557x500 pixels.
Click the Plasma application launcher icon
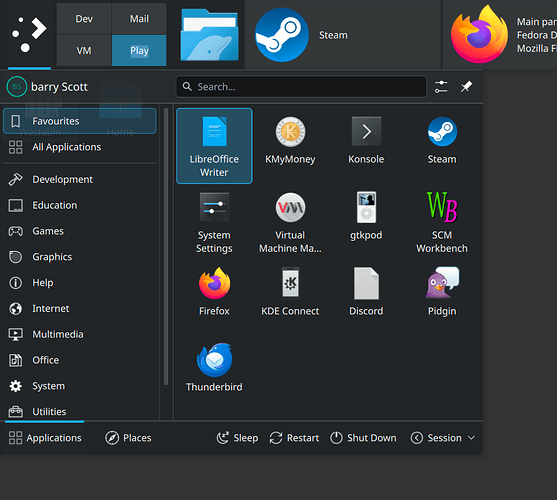pyautogui.click(x=29, y=34)
